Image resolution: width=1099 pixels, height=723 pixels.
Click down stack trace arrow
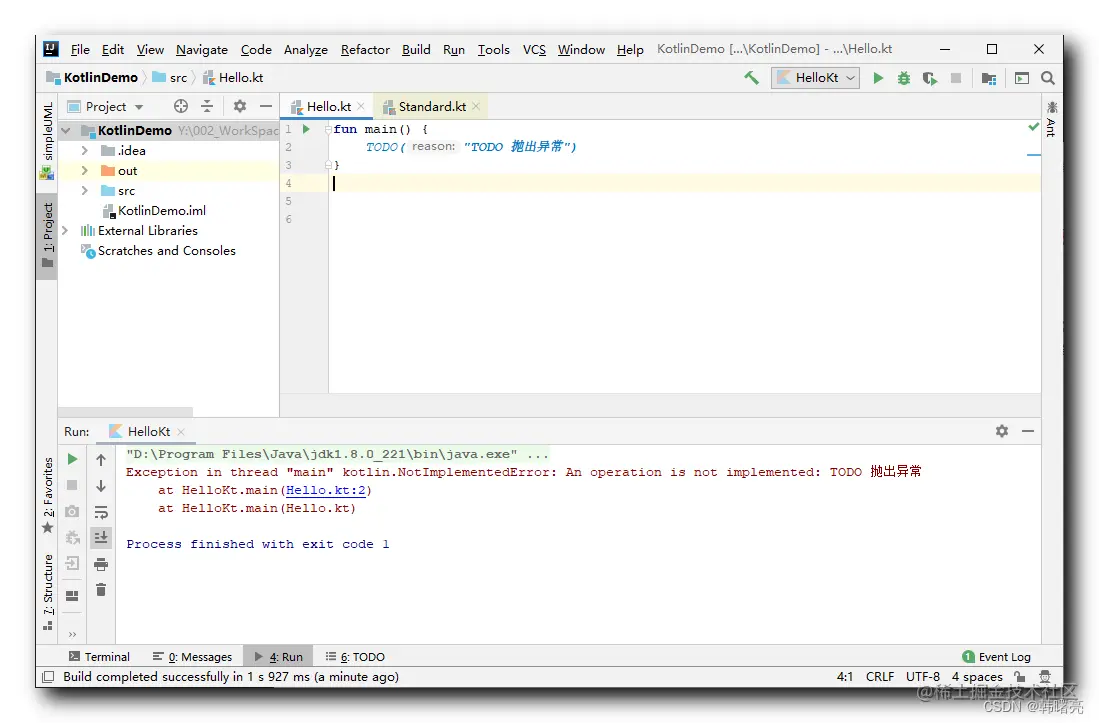pos(101,486)
